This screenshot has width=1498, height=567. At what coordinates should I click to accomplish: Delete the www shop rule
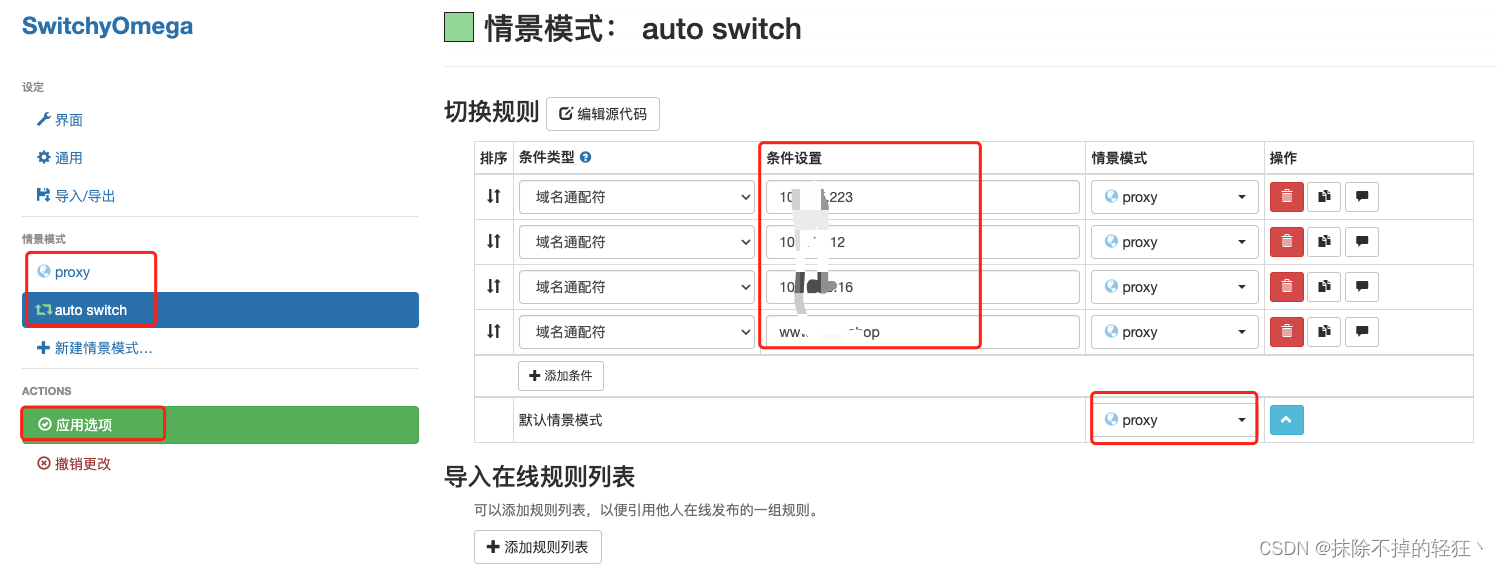(x=1286, y=332)
